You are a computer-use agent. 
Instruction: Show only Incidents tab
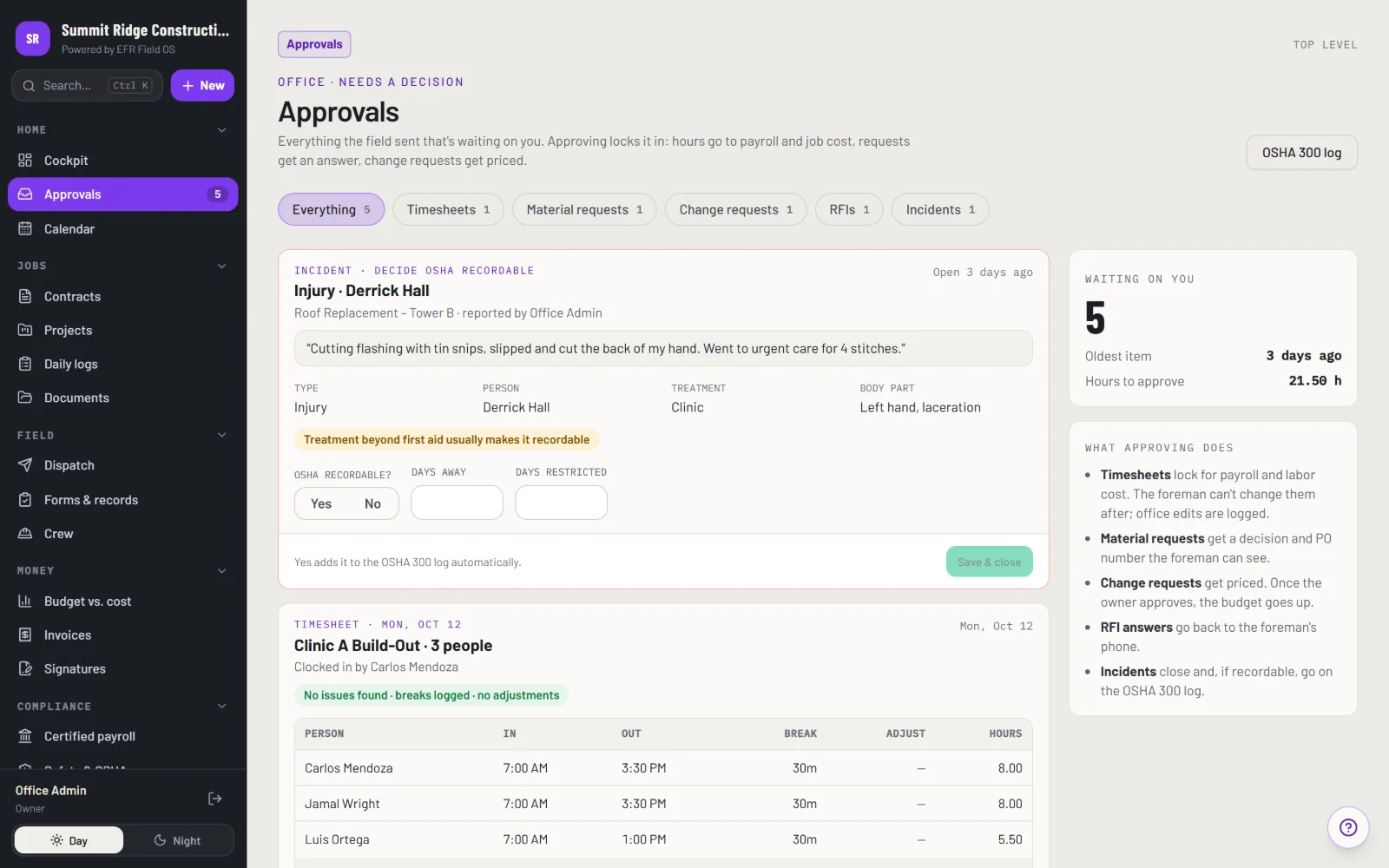940,209
